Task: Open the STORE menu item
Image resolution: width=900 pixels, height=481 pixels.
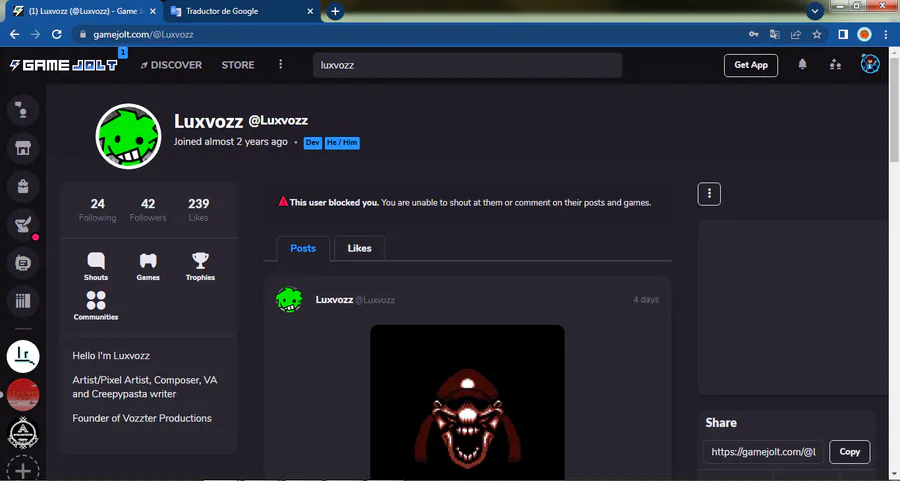Action: (238, 65)
